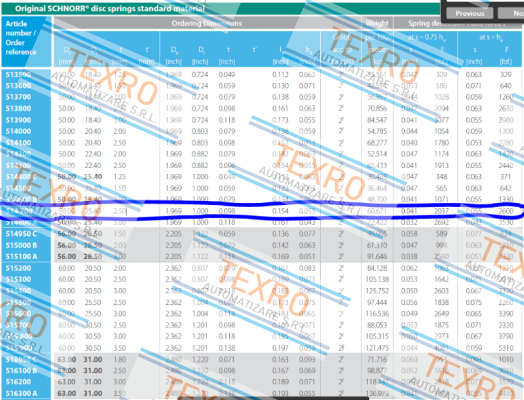Click the partially visible Next button

tap(512, 14)
